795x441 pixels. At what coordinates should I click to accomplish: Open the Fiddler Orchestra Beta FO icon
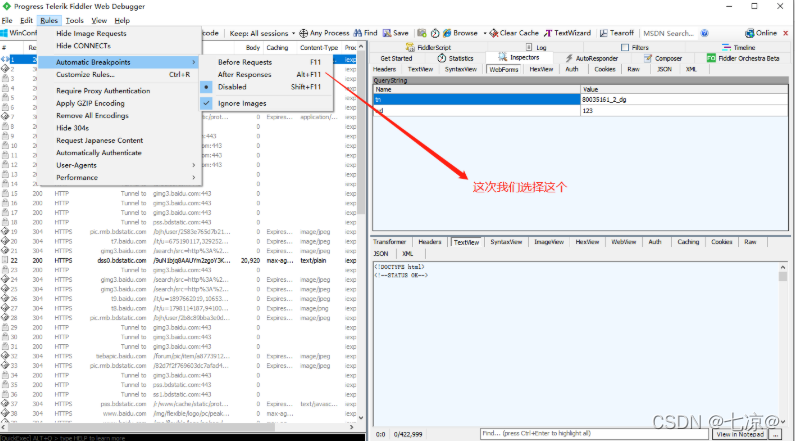(x=711, y=58)
